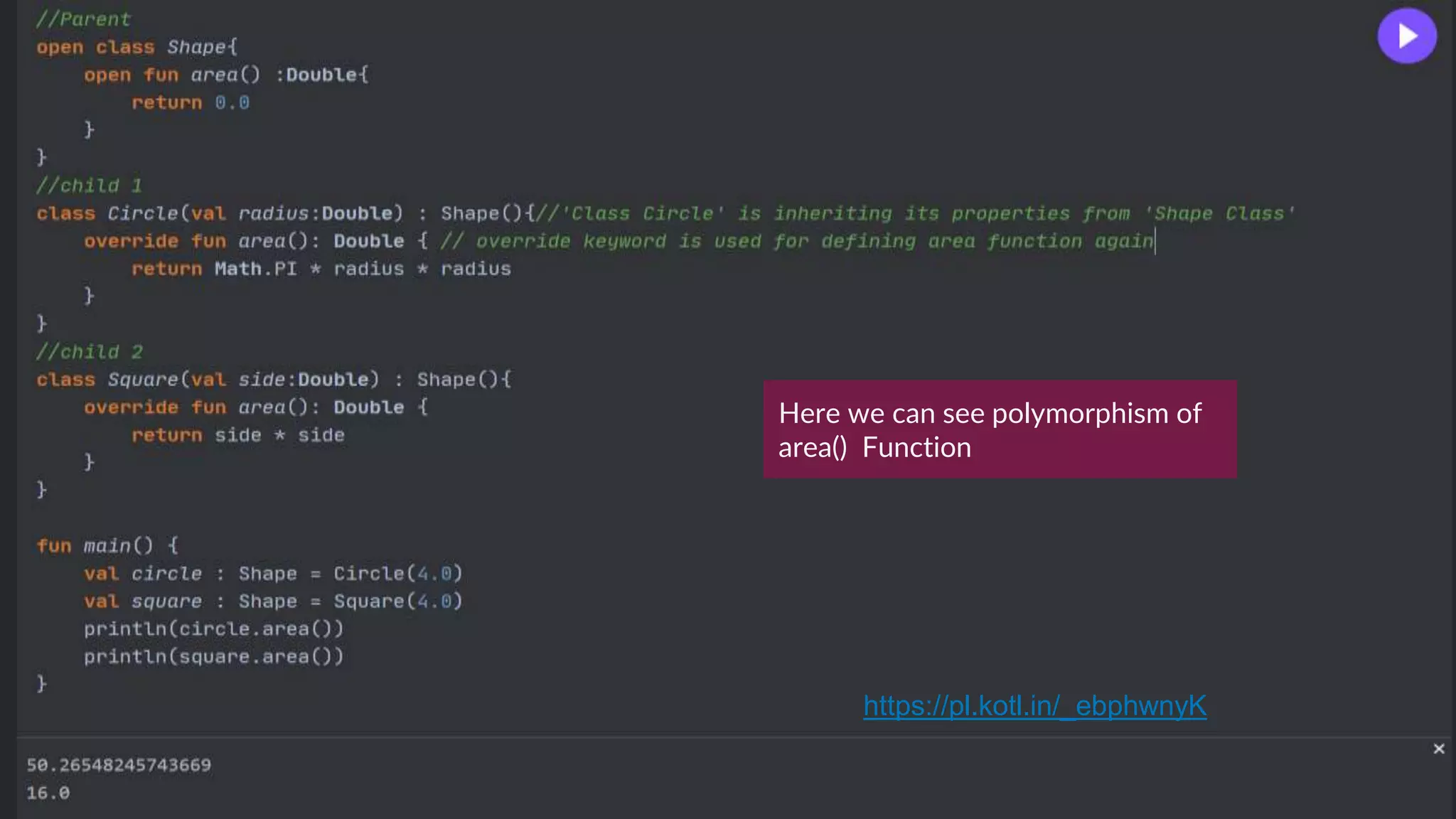Click the 'open class Shape' declaration line
Screen dimensions: 1456x819
click(x=136, y=47)
